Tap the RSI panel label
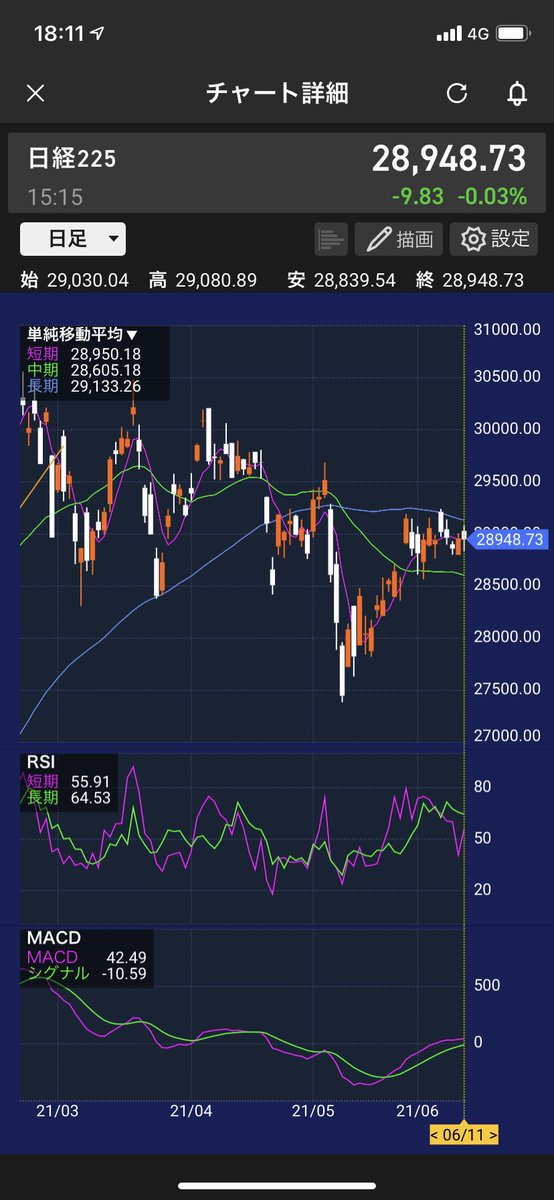 pyautogui.click(x=42, y=765)
